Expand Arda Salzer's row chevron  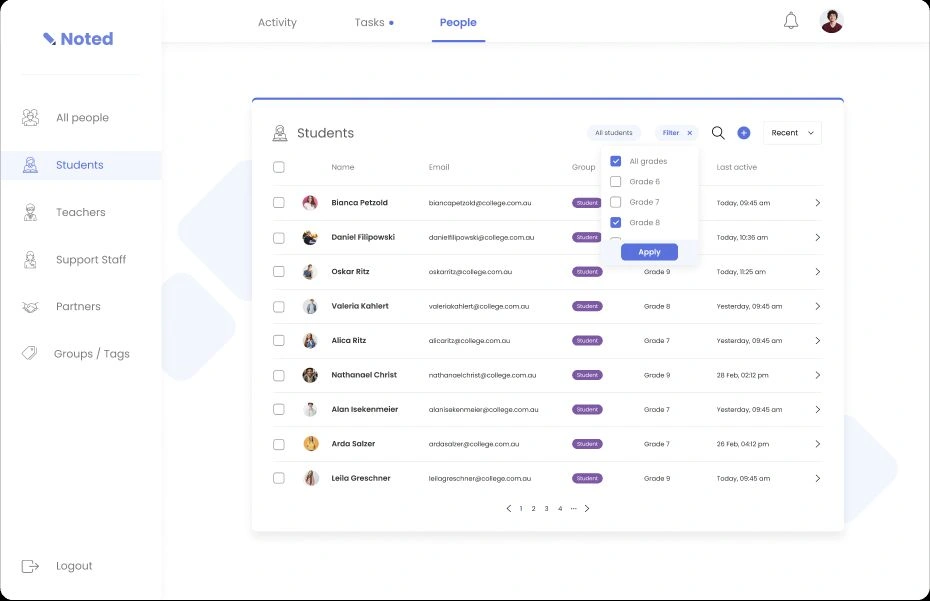click(x=817, y=444)
